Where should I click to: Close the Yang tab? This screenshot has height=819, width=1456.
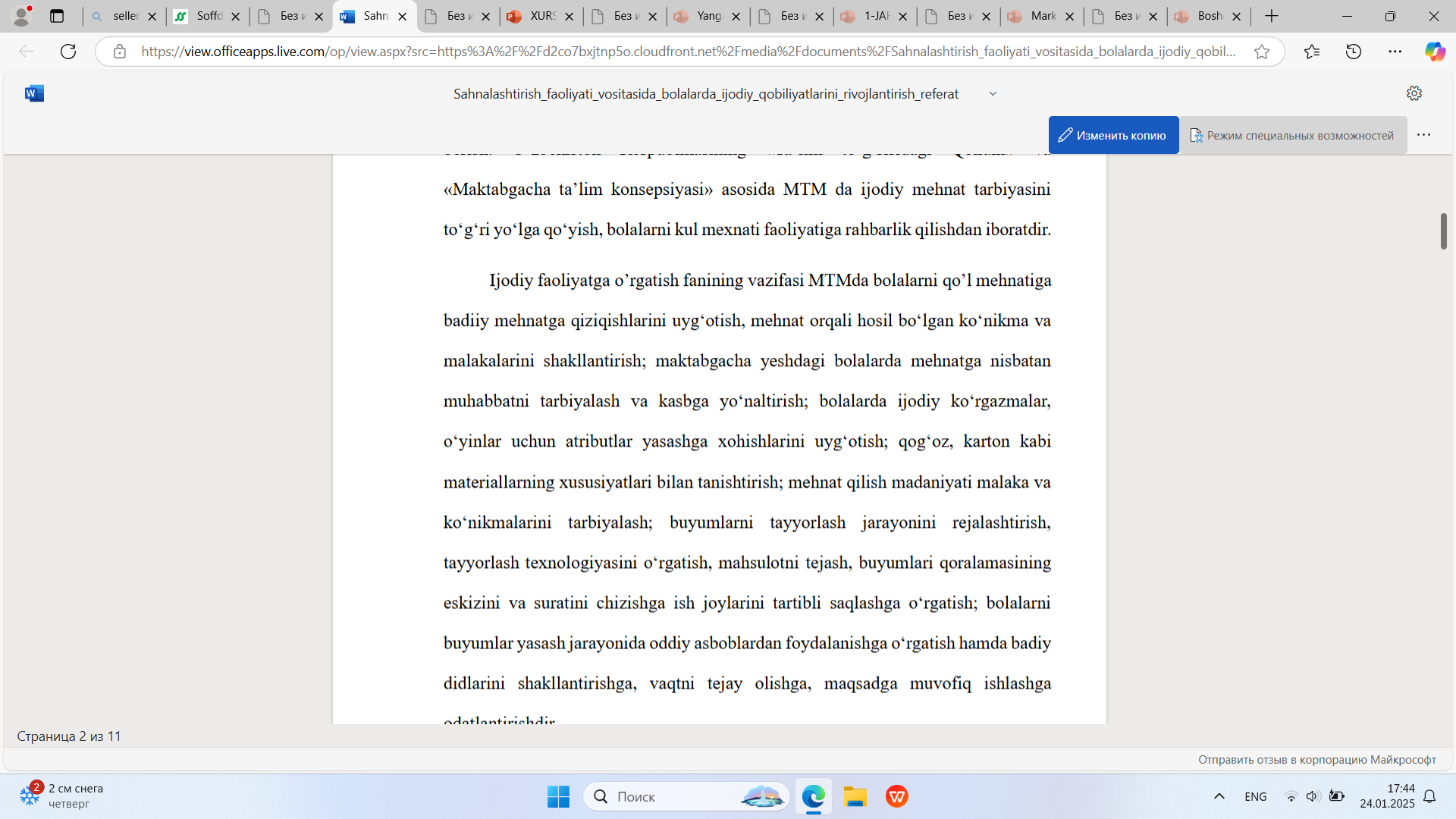736,16
